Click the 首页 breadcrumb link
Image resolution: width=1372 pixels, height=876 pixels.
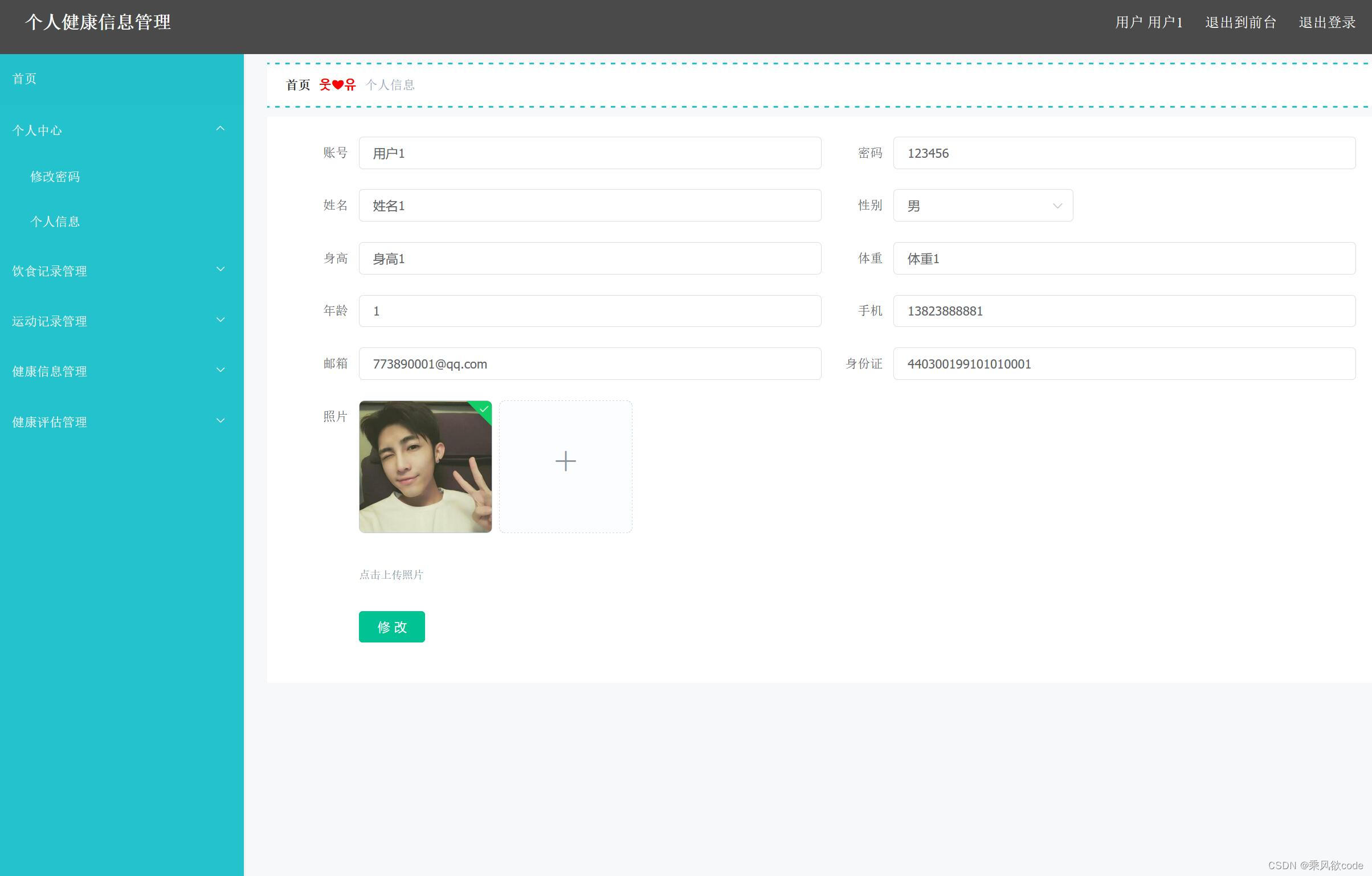click(x=298, y=85)
